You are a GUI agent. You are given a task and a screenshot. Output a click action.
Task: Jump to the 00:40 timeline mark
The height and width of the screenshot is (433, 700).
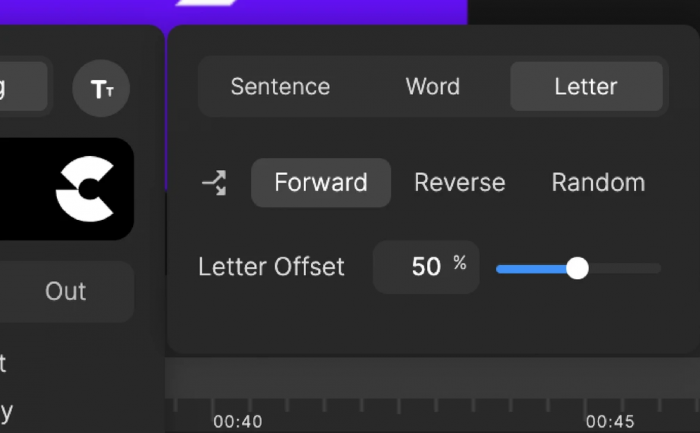(238, 421)
